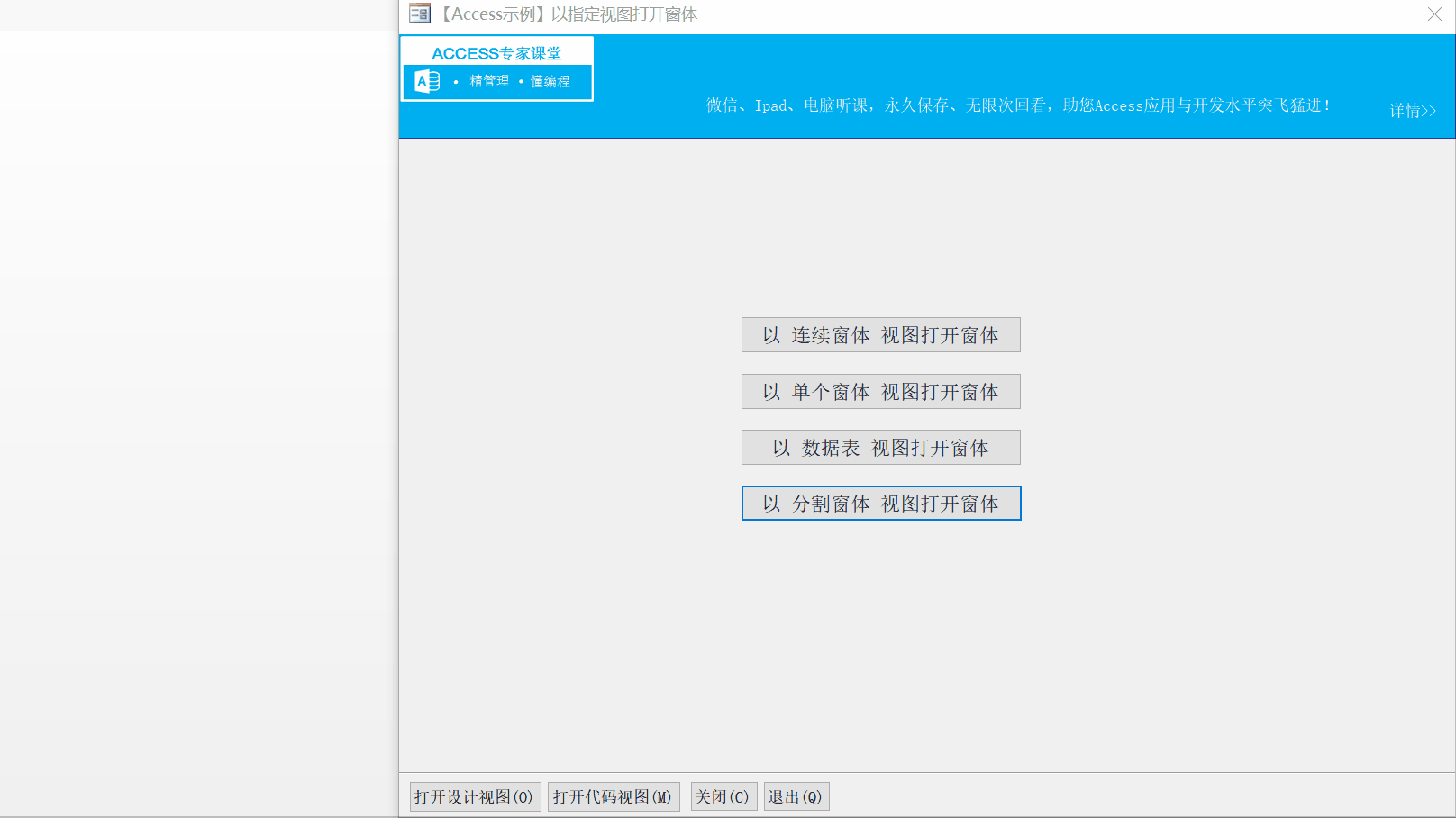Click the ACCESS专家课堂 logo heading
Image resolution: width=1456 pixels, height=818 pixels.
(496, 53)
